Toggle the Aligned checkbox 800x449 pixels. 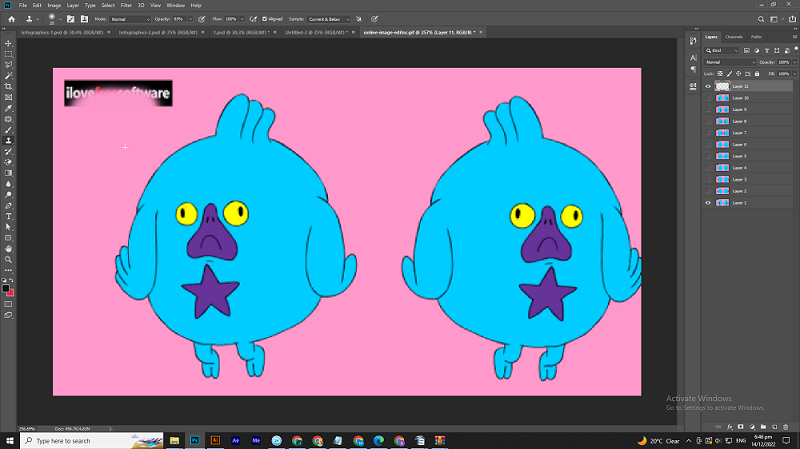(264, 19)
